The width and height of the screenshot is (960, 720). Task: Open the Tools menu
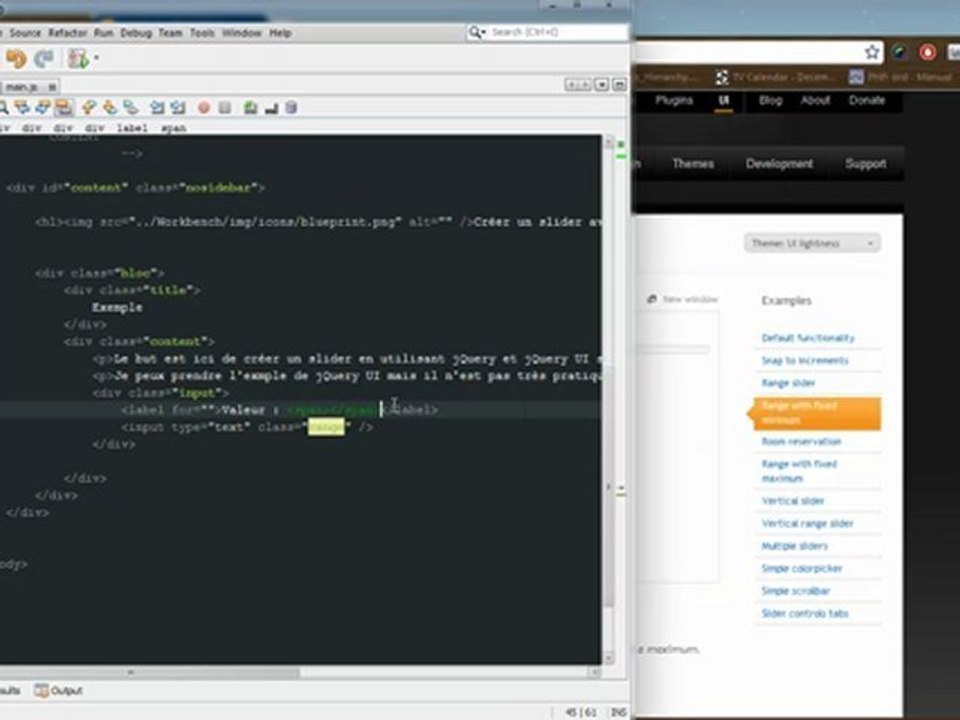coord(202,32)
